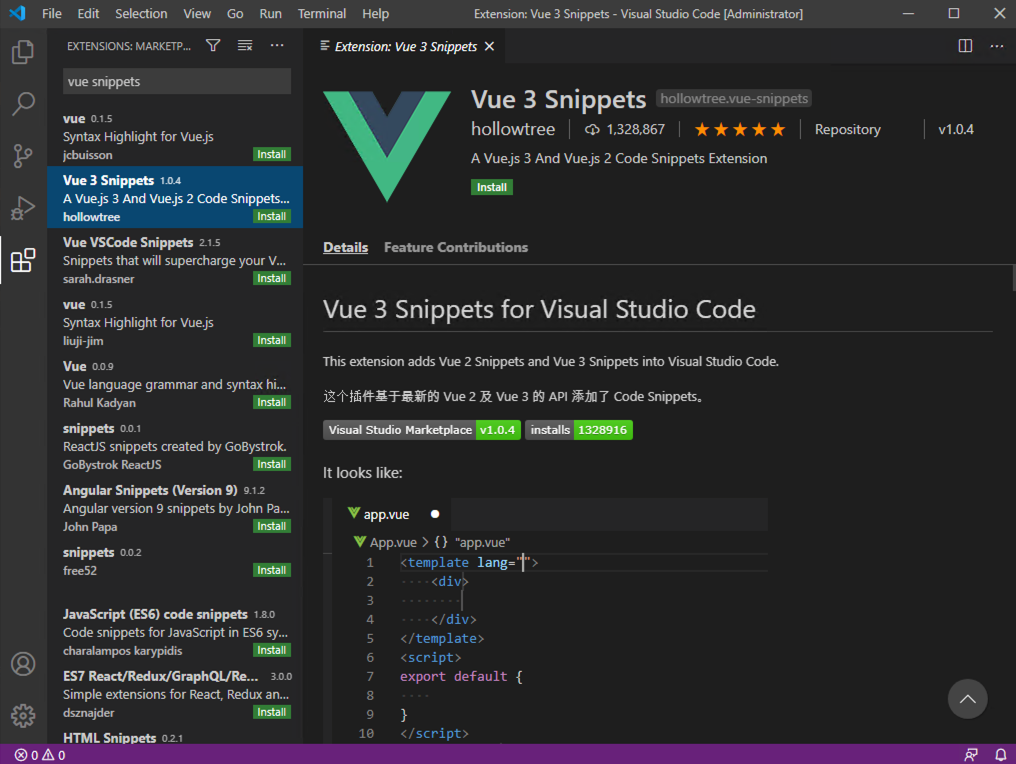Click the feedback icon in status bar
1016x764 pixels.
click(971, 755)
